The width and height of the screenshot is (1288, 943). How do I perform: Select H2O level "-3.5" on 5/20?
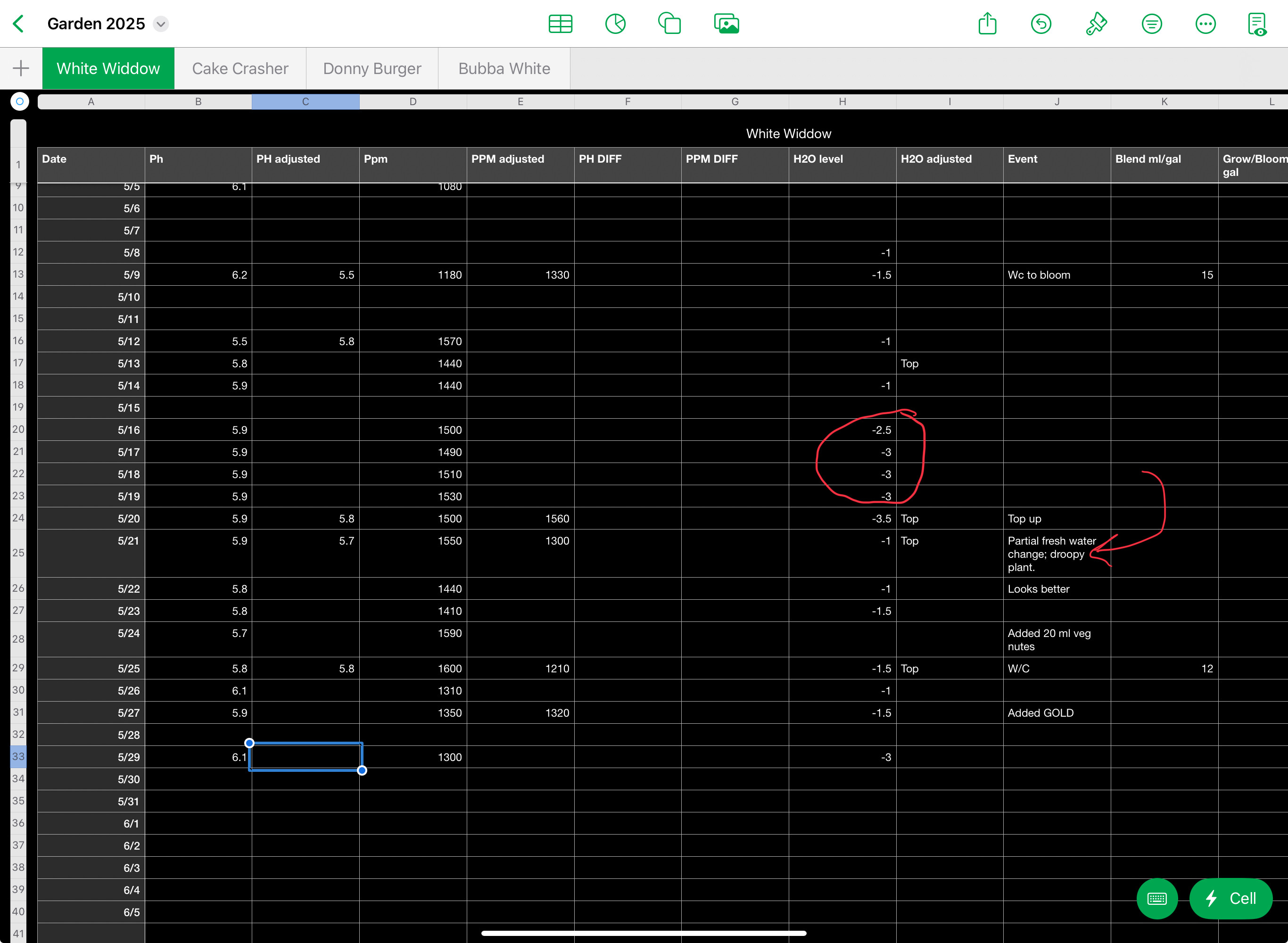842,518
